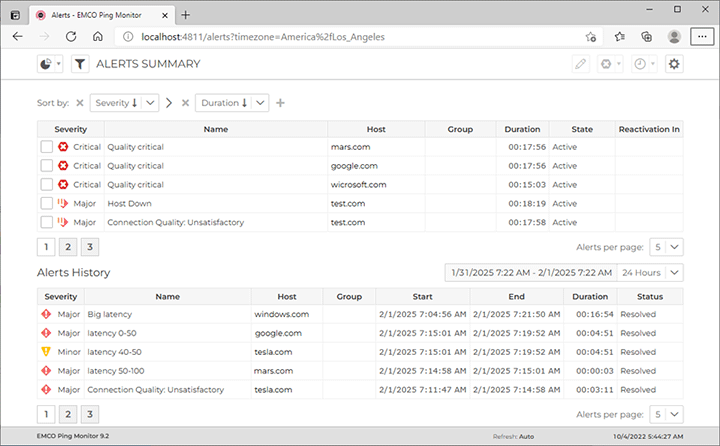Image resolution: width=720 pixels, height=446 pixels.
Task: Go to page 2 of alerts summary
Action: [x=67, y=246]
